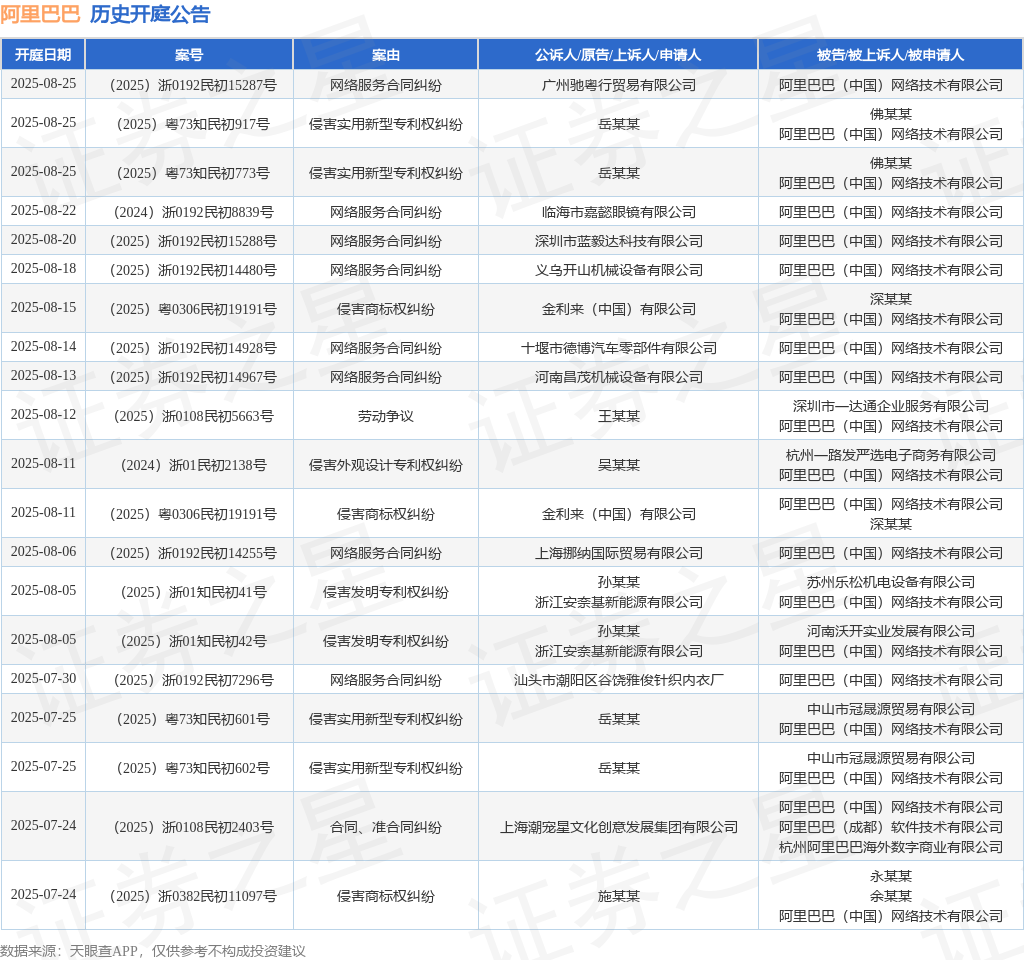Viewport: 1024px width, 960px height.
Task: Click the 被告/被上诉人/被申请人 column header
Action: pos(890,55)
